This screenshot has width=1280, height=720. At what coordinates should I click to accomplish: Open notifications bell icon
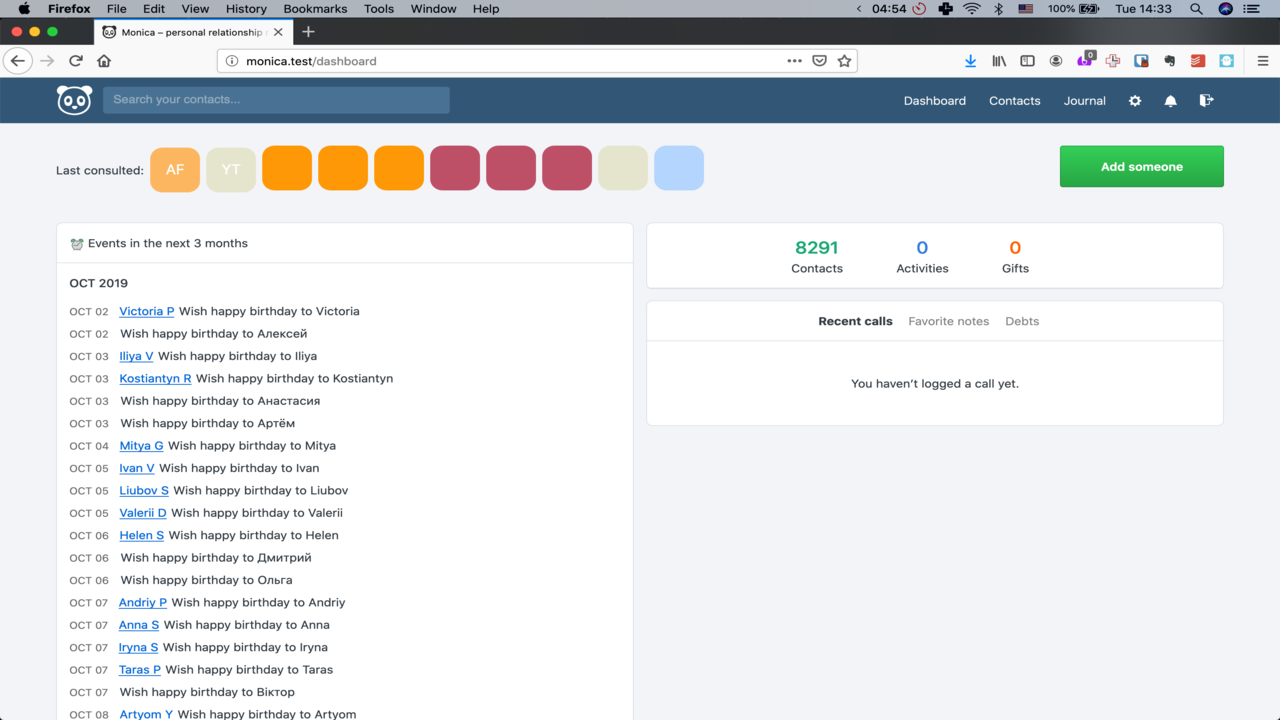click(x=1170, y=101)
